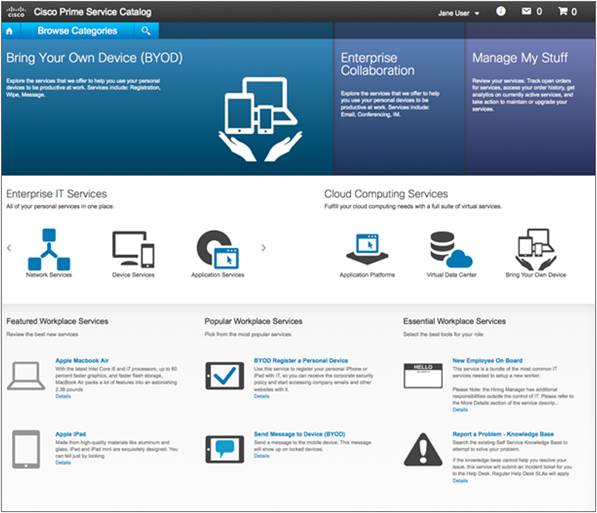597x513 pixels.
Task: Click Details under BYOD Register a Personal Device
Action: click(x=262, y=396)
